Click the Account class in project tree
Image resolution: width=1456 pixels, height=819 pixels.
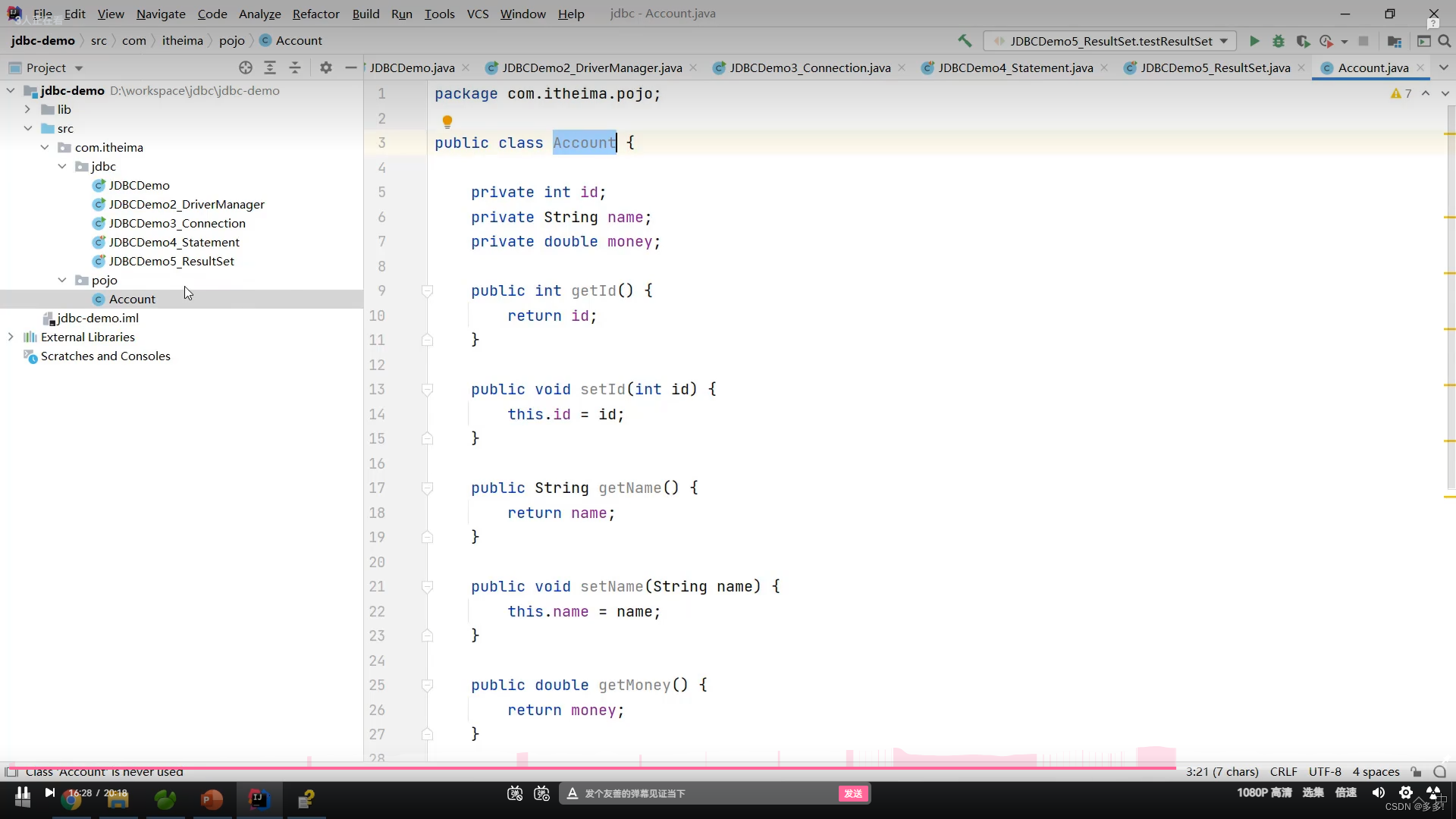132,298
